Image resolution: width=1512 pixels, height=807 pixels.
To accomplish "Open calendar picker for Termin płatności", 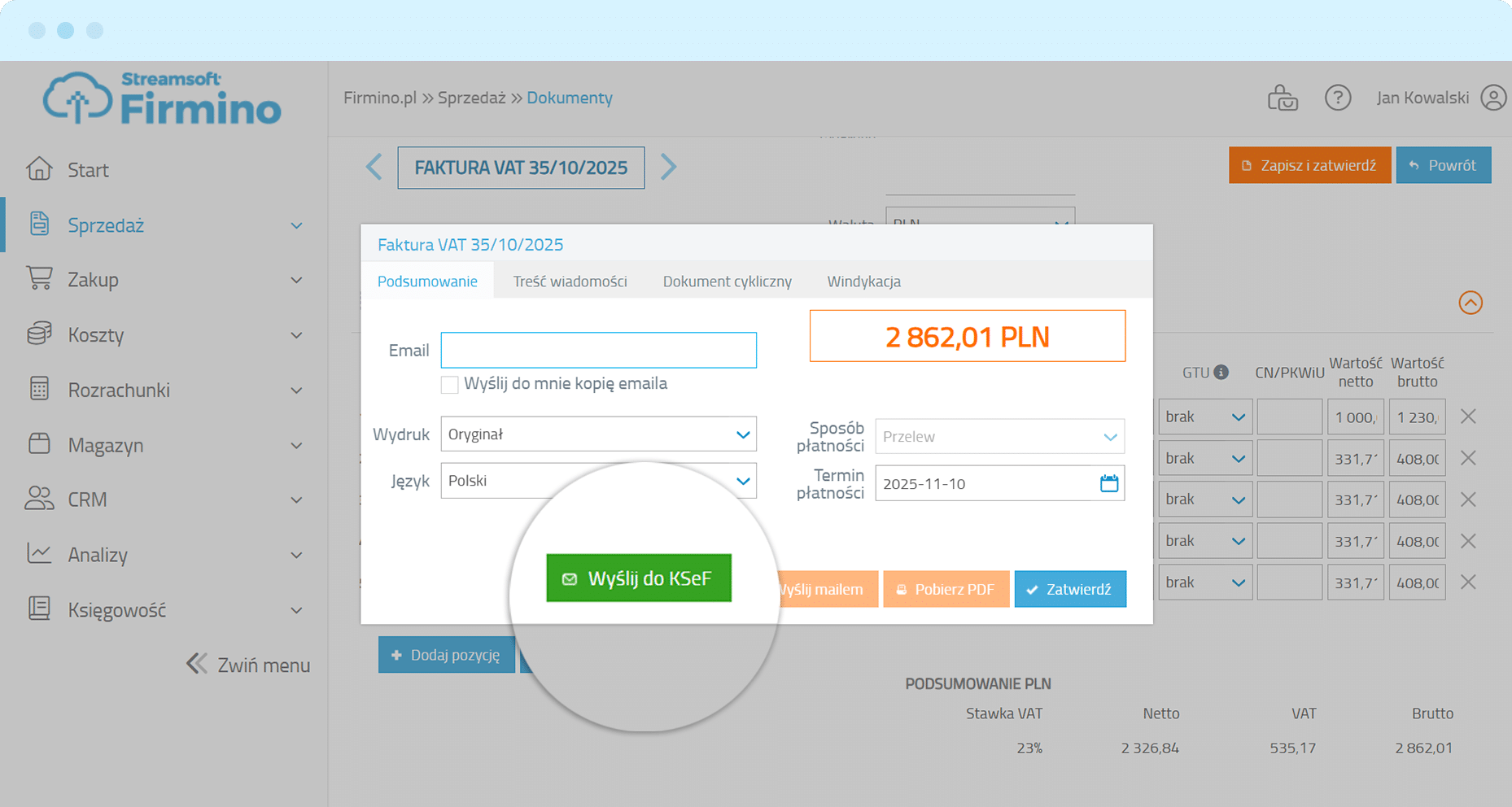I will [1108, 483].
